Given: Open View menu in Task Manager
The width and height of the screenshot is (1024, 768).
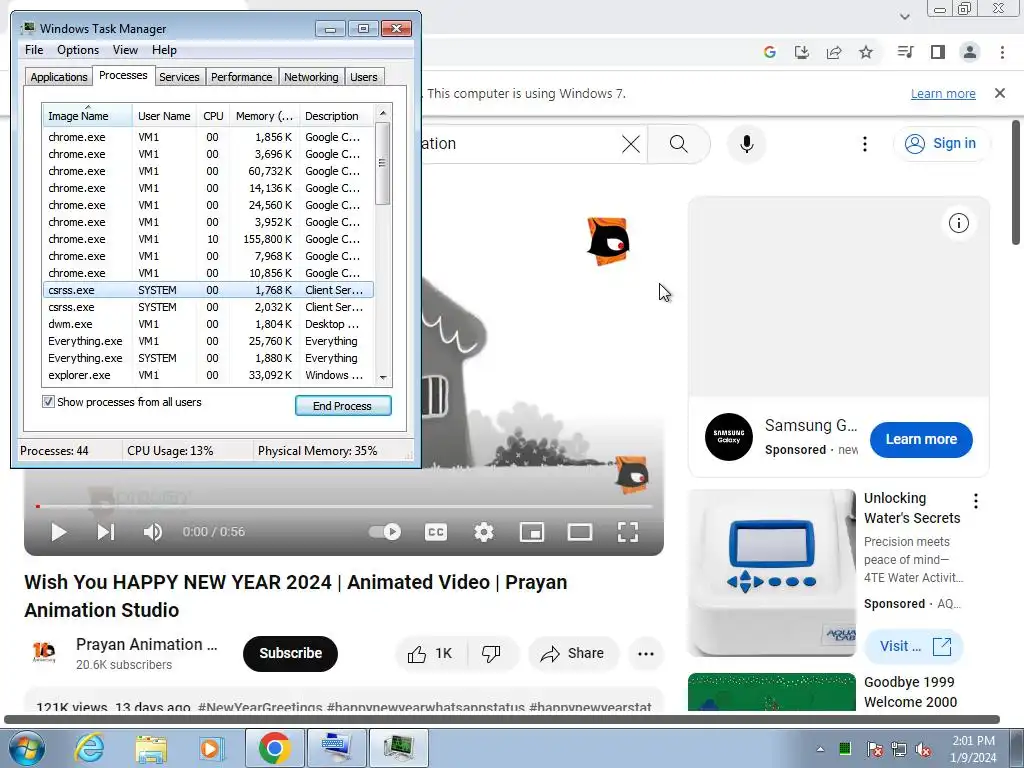Looking at the screenshot, I should click(125, 50).
